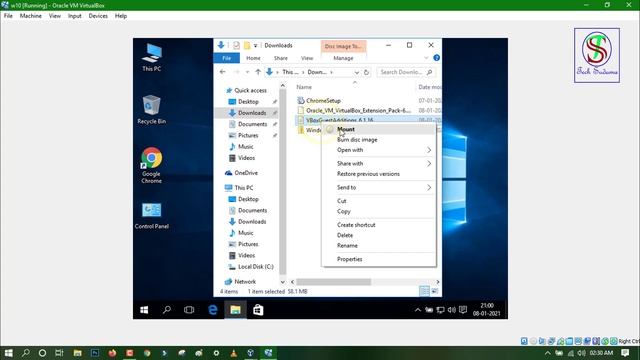Viewport: 640px width, 360px height.
Task: Open guest clock showing 21:00
Action: tap(487, 310)
